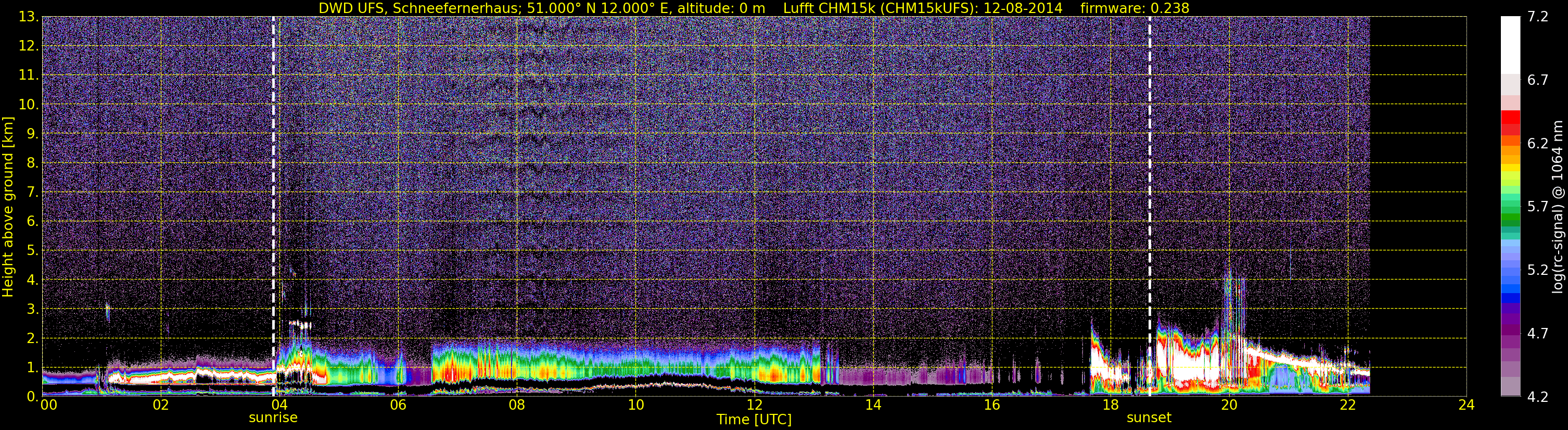
Task: Click height-axis tick label "2."
Action: pyautogui.click(x=33, y=339)
